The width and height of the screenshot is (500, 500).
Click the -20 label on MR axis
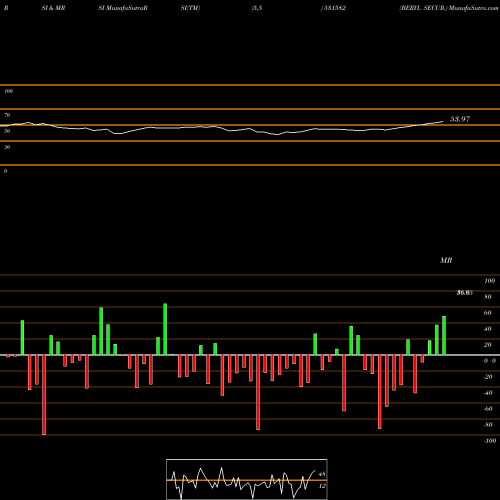click(x=488, y=377)
